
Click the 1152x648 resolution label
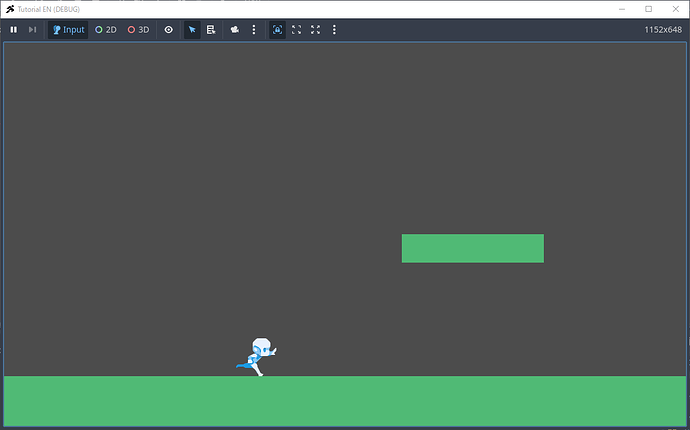[x=663, y=30]
